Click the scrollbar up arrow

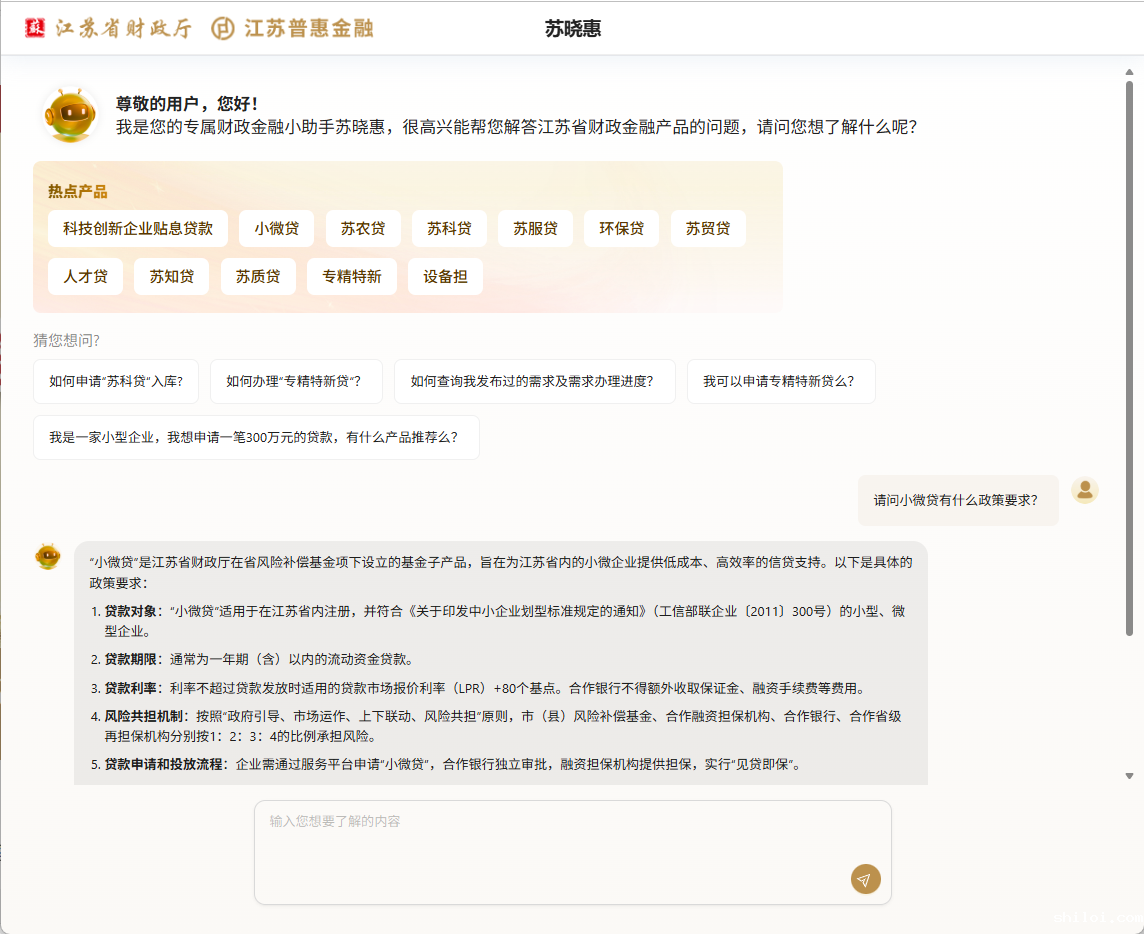click(1129, 71)
